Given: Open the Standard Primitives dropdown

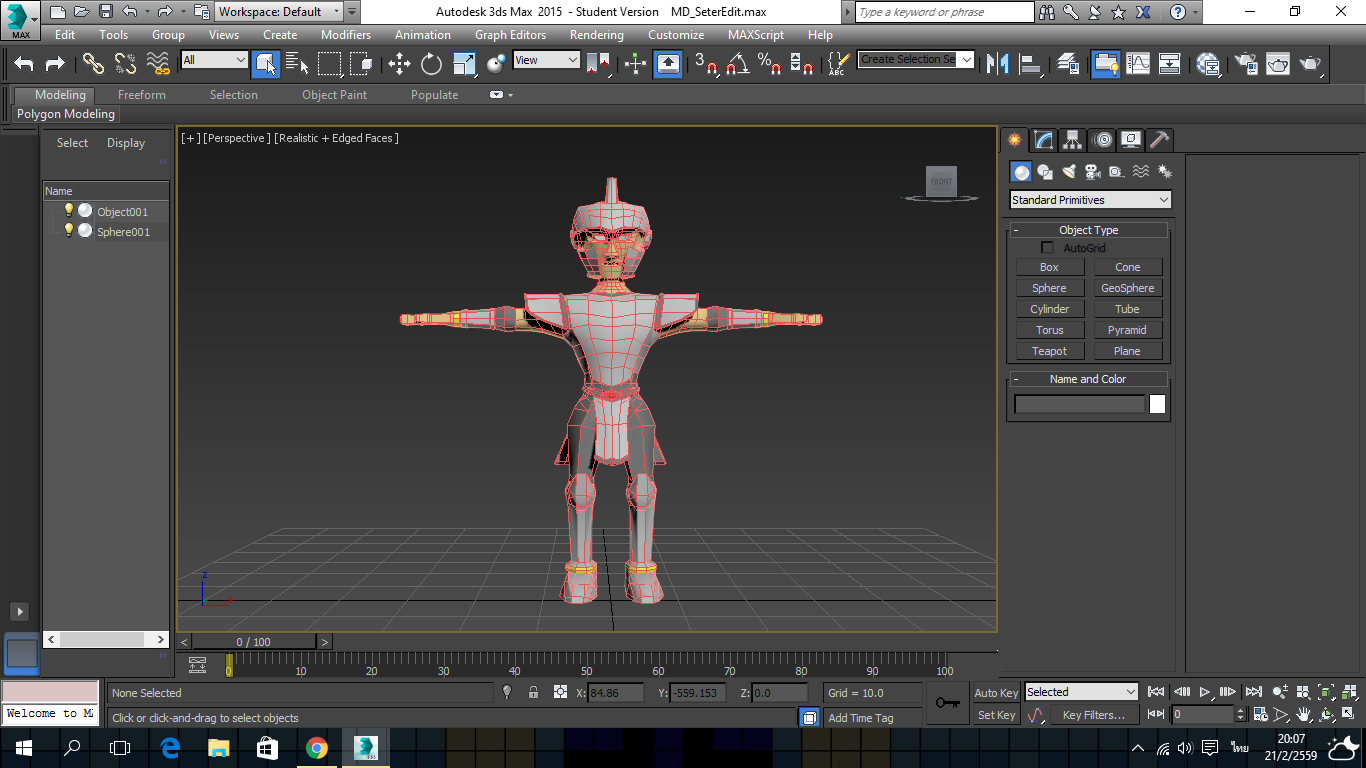Looking at the screenshot, I should [1090, 200].
